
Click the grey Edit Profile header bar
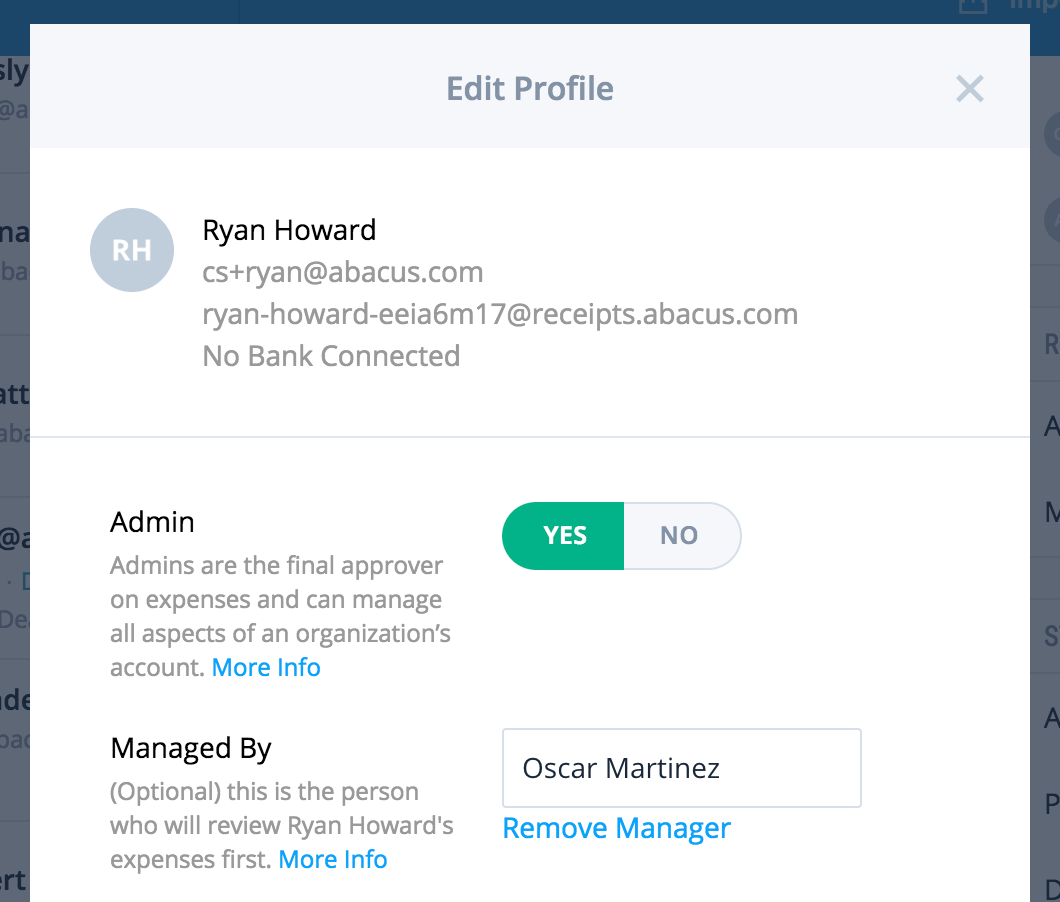click(250, 89)
